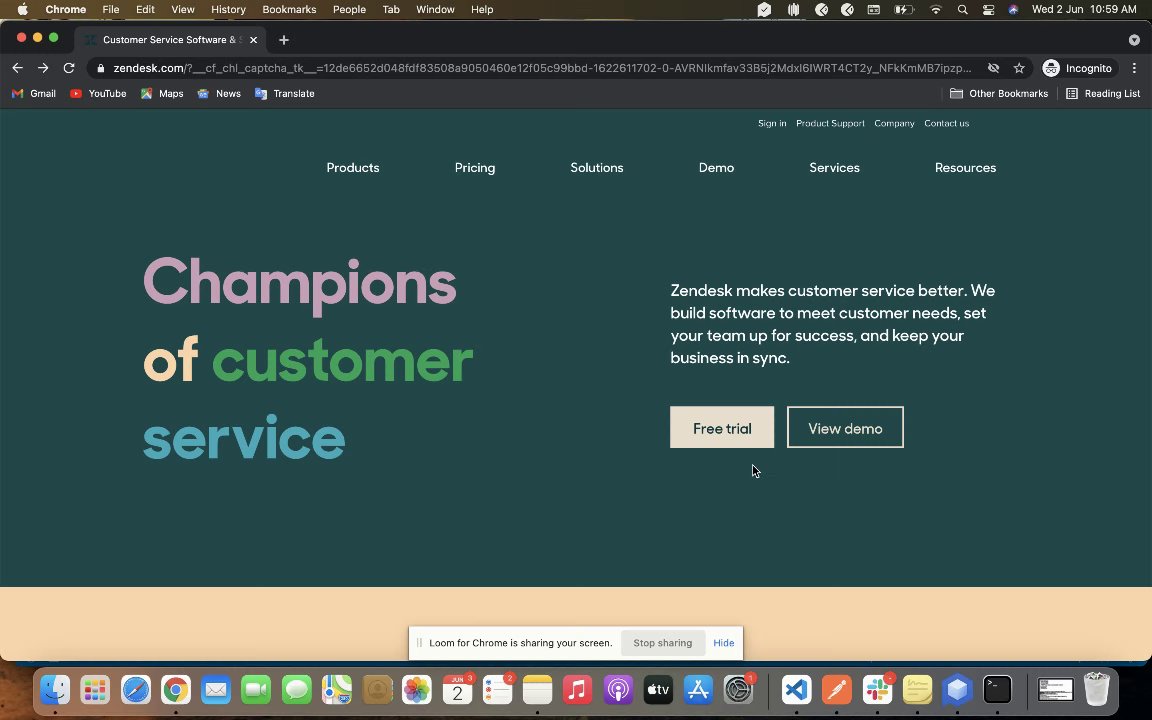Screen dimensions: 1152x720
Task: Open Terminal from the dock
Action: tap(997, 690)
